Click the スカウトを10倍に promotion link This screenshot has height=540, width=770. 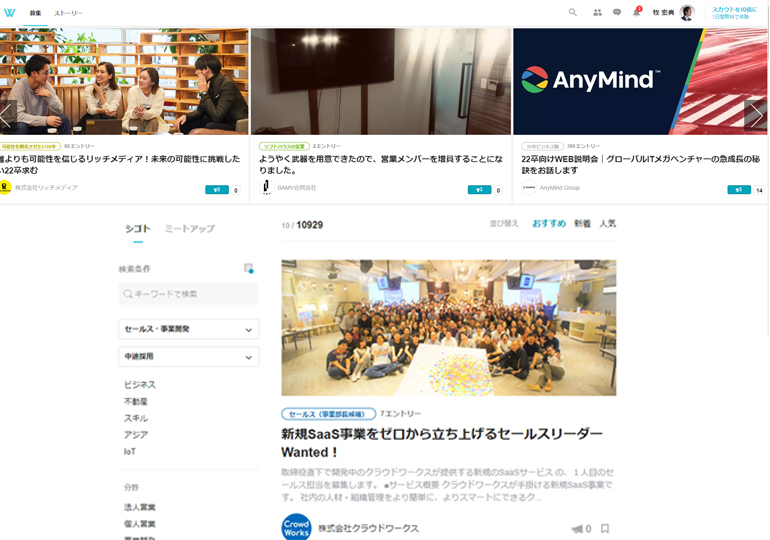(x=734, y=13)
